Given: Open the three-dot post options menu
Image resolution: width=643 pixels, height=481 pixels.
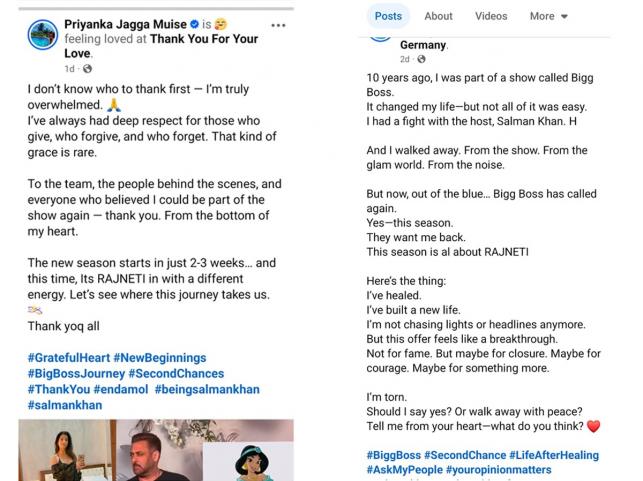Looking at the screenshot, I should (277, 22).
